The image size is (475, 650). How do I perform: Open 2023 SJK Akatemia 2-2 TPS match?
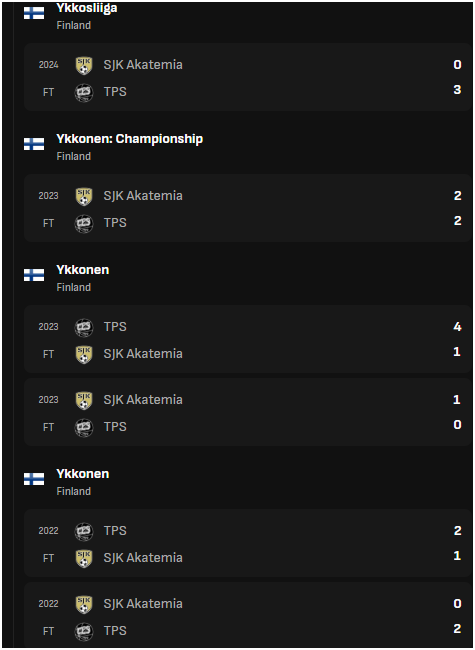pos(247,208)
